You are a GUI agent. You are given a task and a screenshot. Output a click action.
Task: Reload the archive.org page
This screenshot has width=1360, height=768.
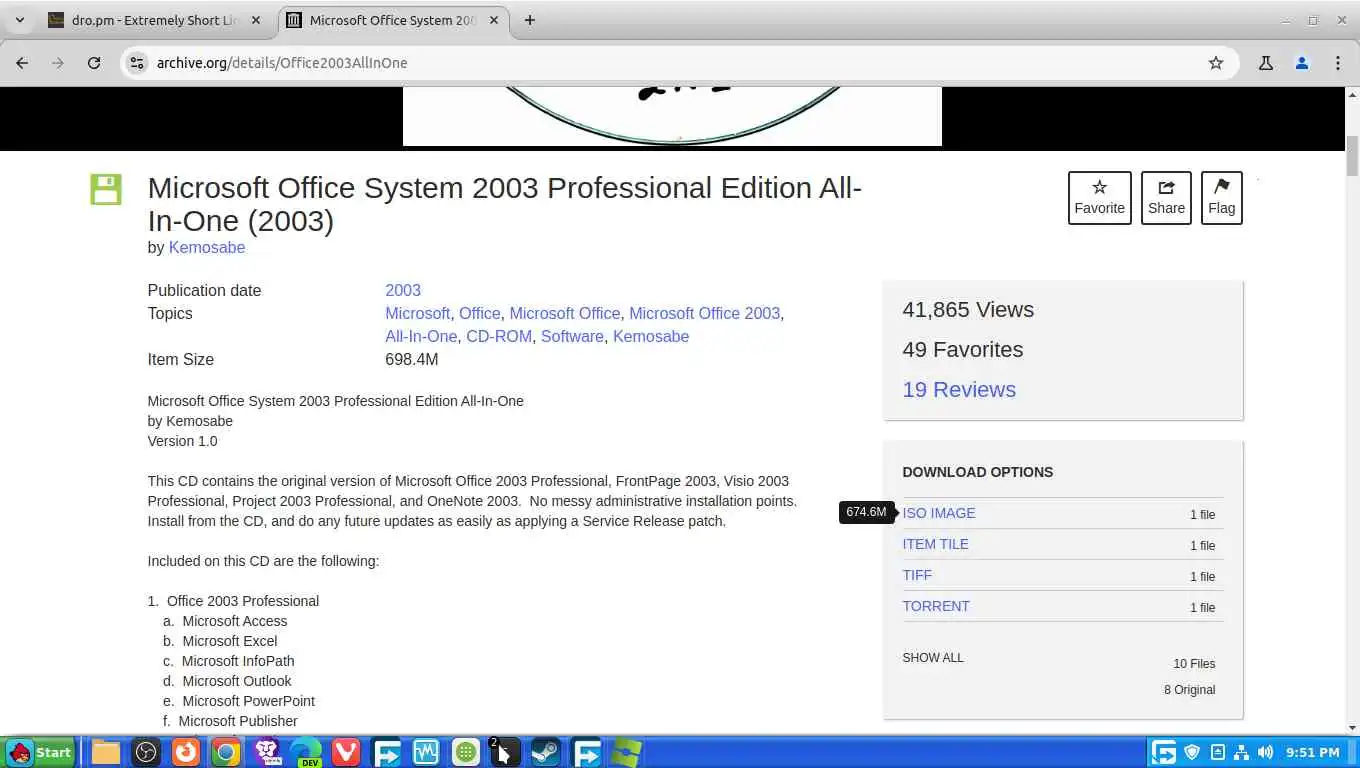[x=94, y=62]
